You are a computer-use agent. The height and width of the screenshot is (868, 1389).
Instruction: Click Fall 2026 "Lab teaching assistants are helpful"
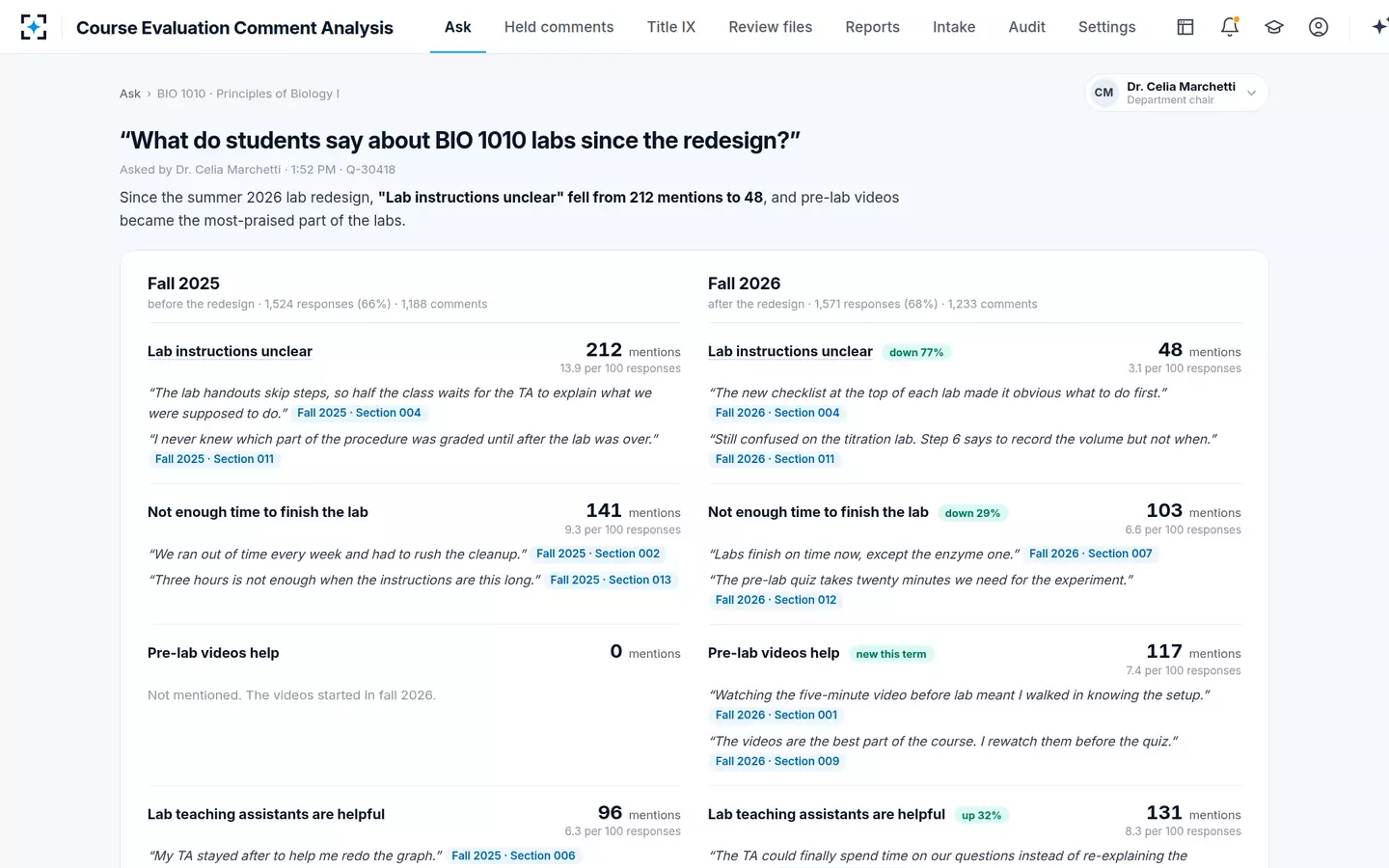(827, 815)
